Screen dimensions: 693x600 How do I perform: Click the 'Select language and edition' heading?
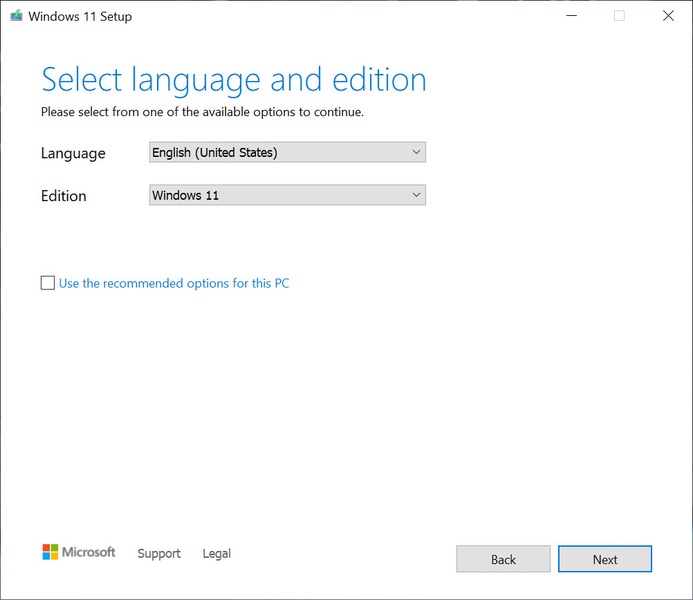pyautogui.click(x=234, y=79)
